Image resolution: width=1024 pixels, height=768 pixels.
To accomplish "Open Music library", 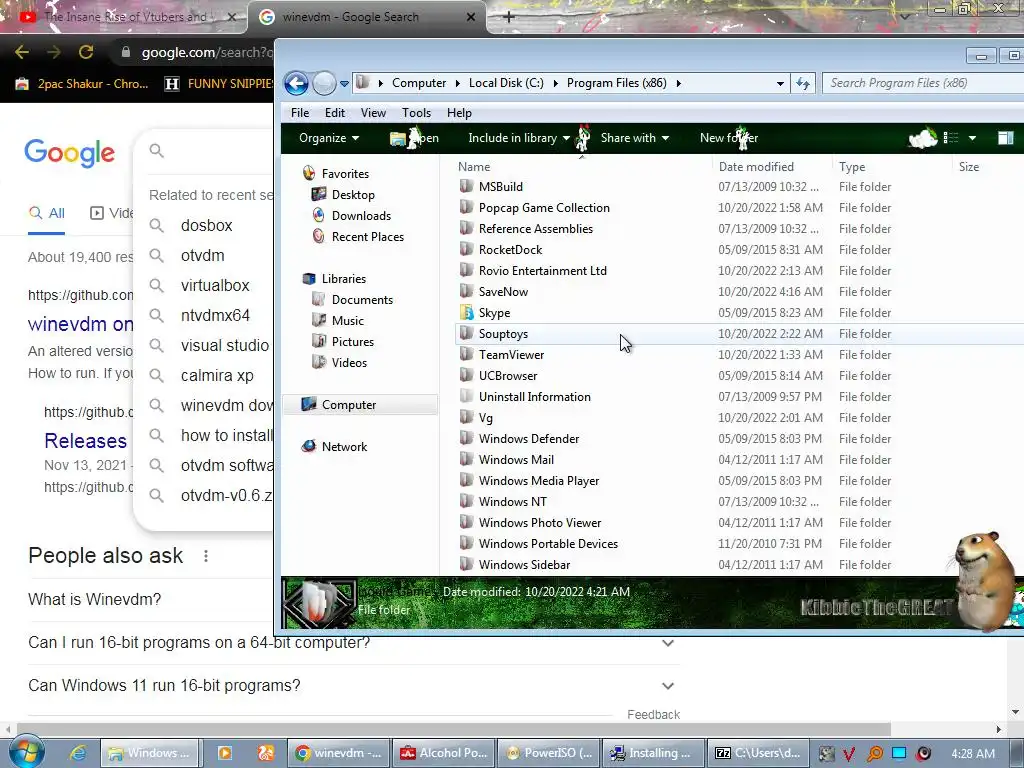I will 347,321.
